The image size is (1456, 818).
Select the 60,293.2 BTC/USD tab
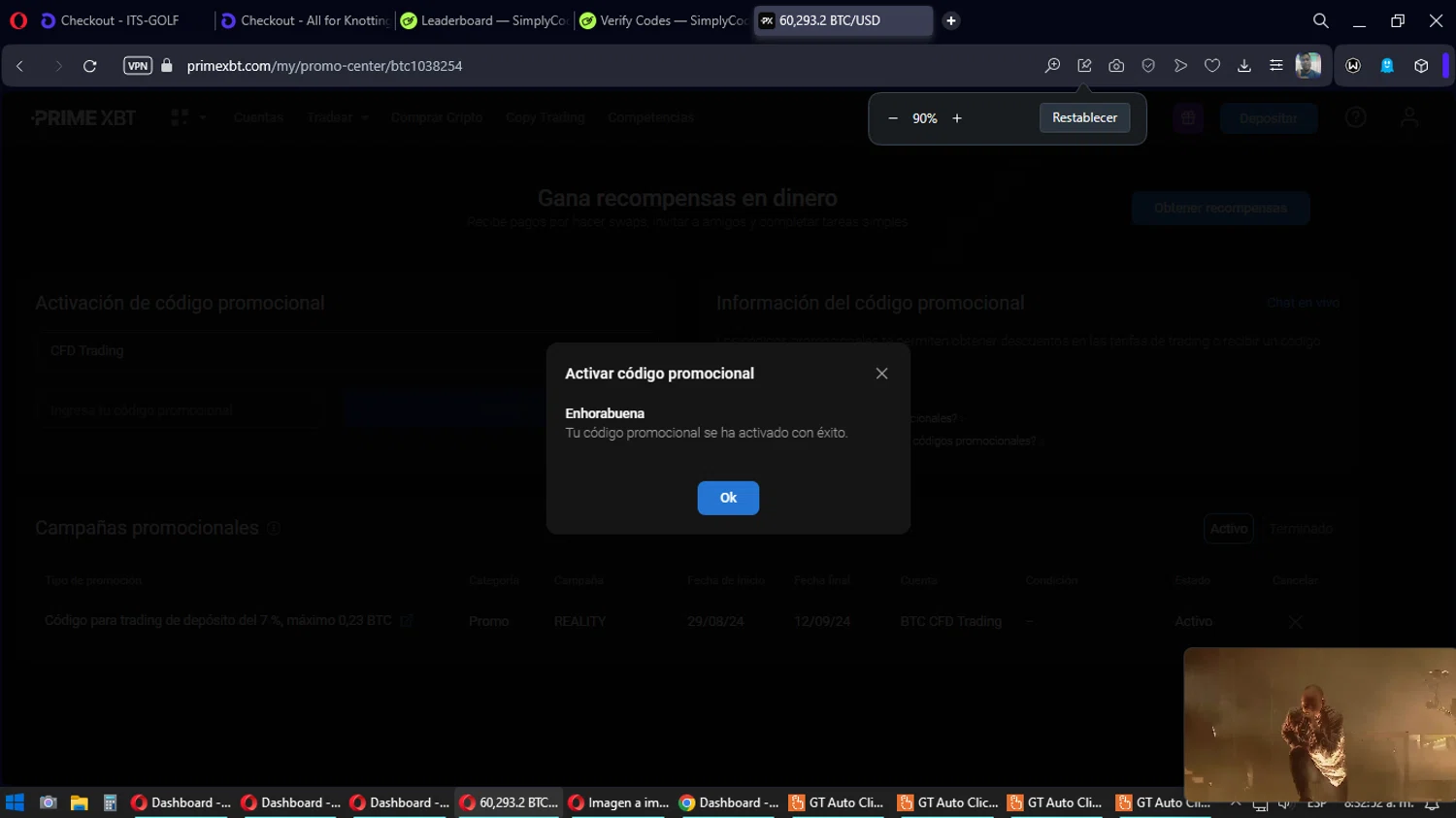pyautogui.click(x=843, y=20)
